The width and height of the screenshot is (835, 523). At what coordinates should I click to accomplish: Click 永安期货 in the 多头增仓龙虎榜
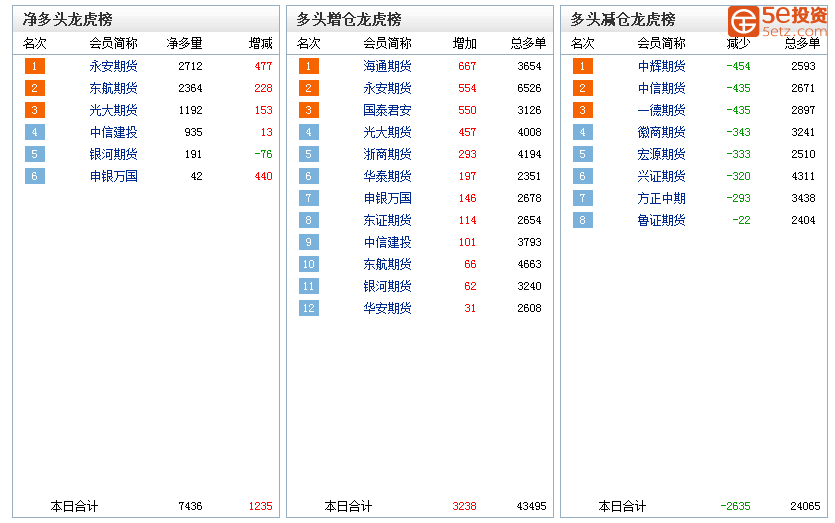[x=387, y=88]
